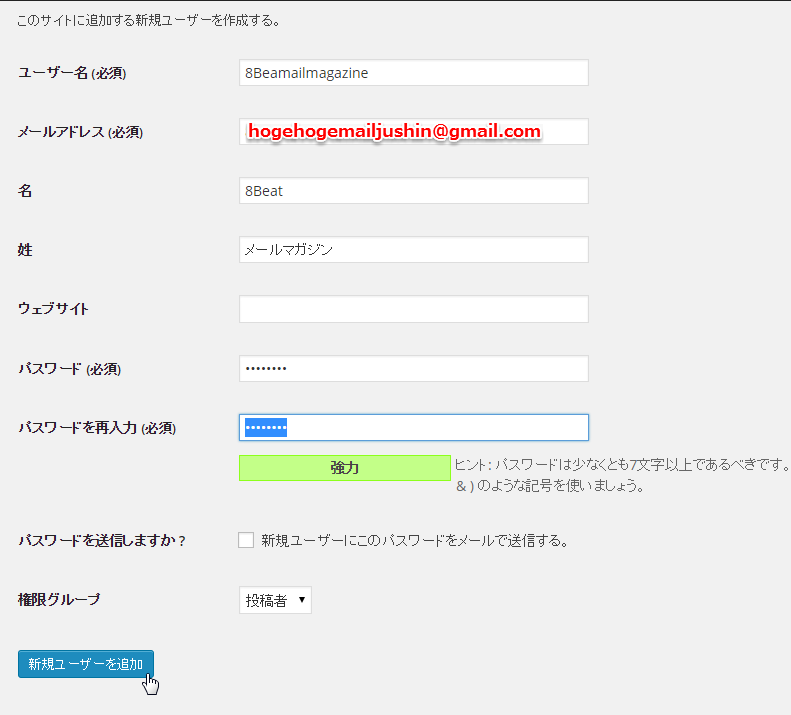Click the 権限グループ label text
Screen dimensions: 791x715
pos(59,600)
